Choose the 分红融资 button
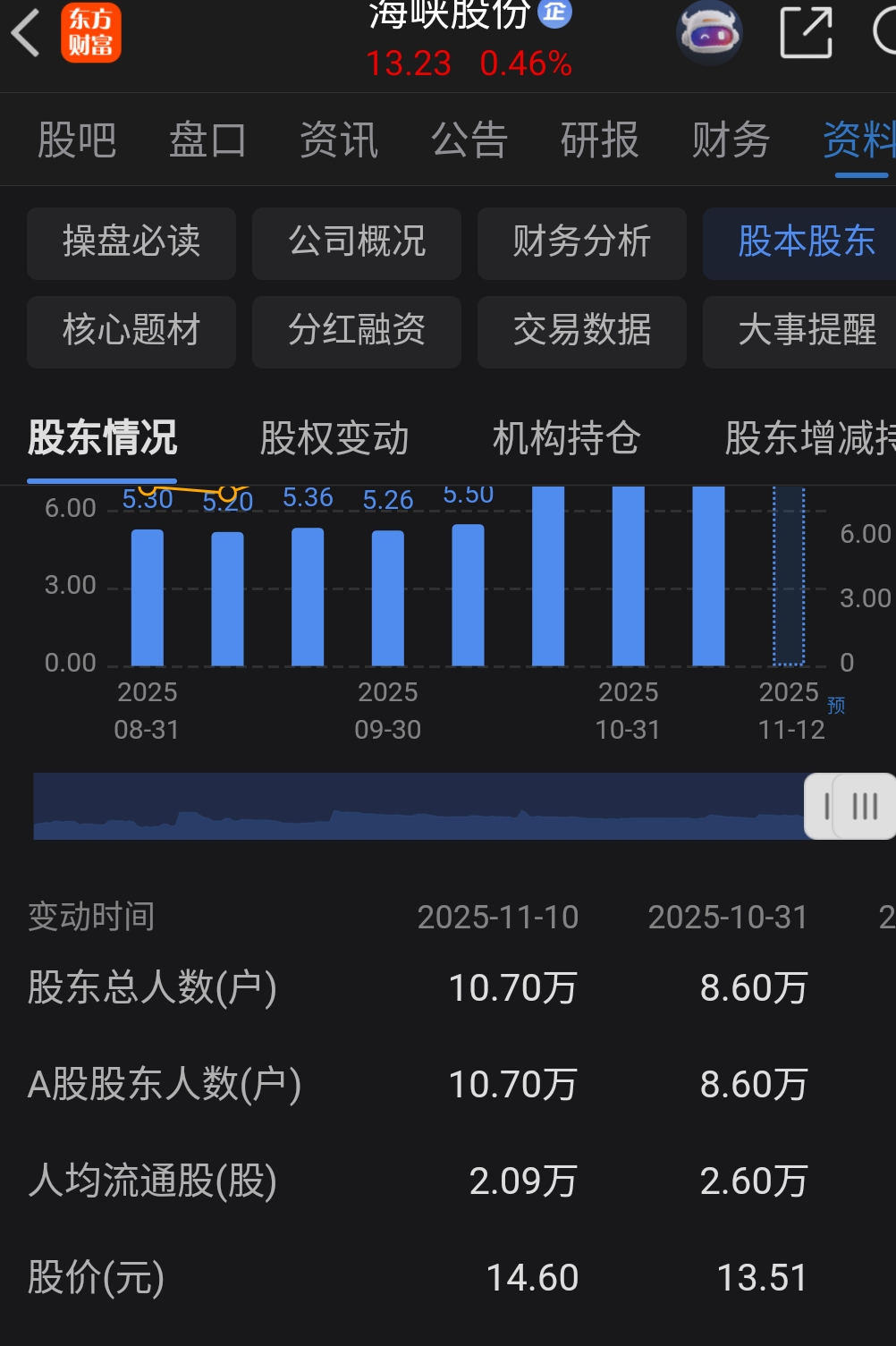896x1346 pixels. 357,332
